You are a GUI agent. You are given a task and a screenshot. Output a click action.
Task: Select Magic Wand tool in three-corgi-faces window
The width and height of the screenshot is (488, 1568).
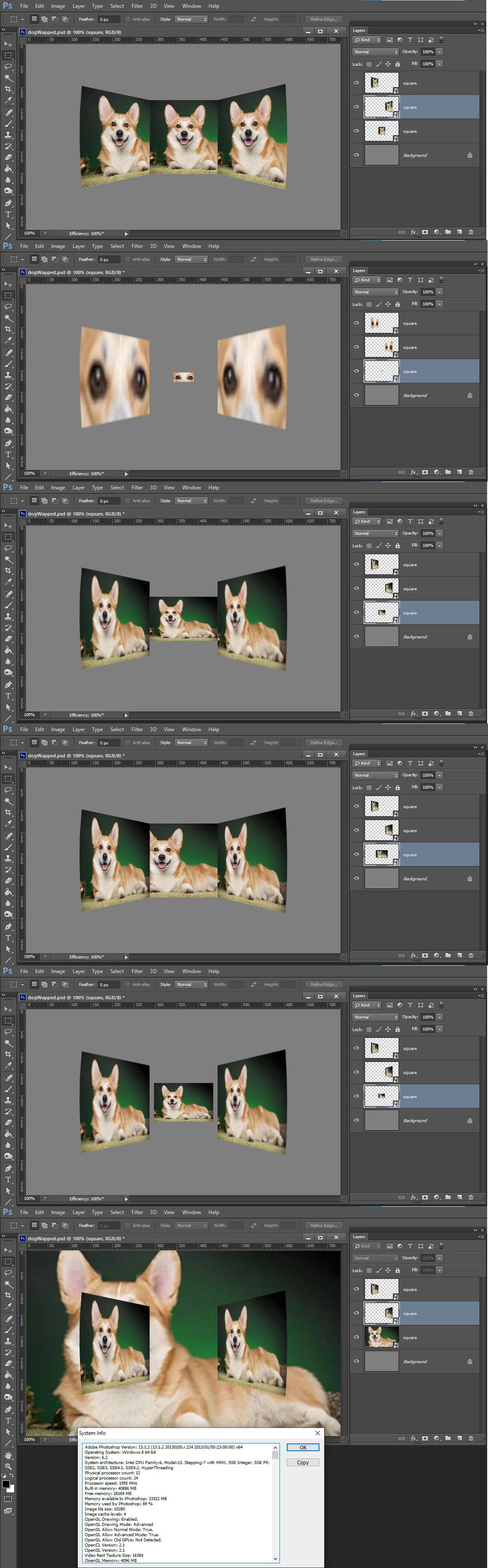click(8, 78)
